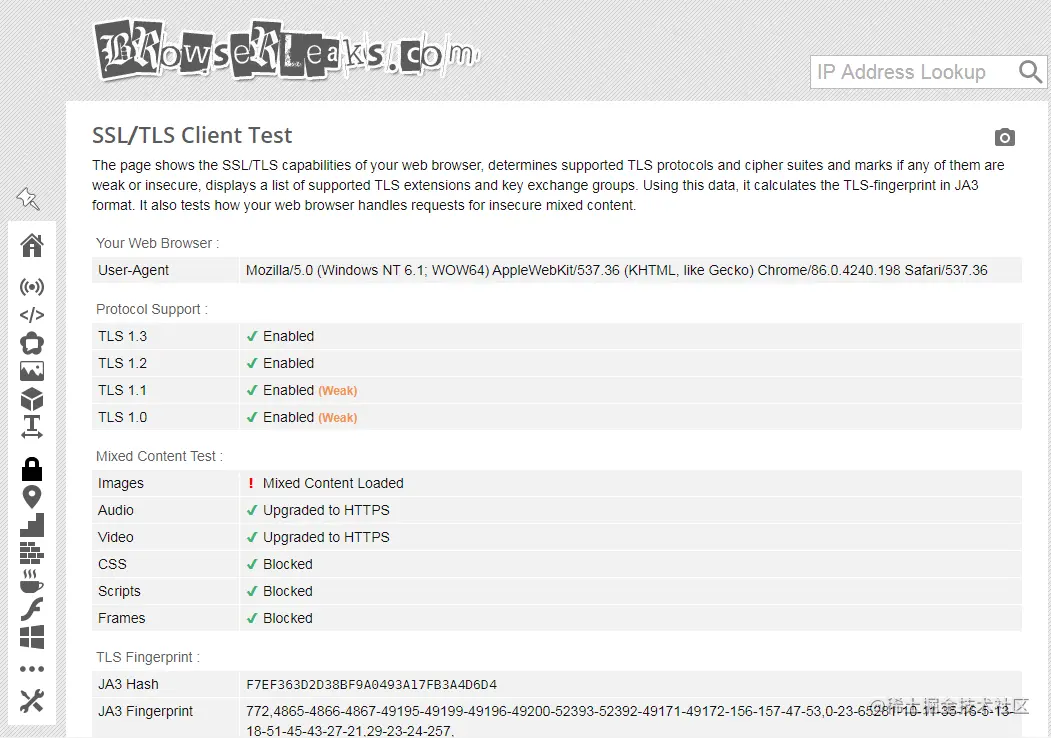Open the Silverlight Windows logo icon
1051x738 pixels.
click(x=32, y=637)
